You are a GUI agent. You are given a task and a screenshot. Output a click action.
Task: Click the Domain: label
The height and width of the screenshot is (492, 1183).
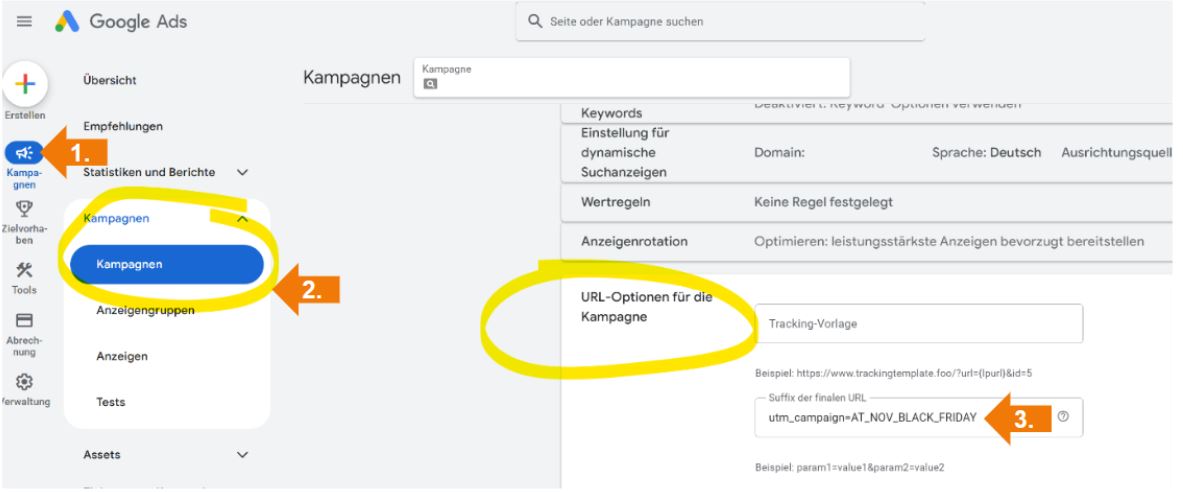coord(779,152)
